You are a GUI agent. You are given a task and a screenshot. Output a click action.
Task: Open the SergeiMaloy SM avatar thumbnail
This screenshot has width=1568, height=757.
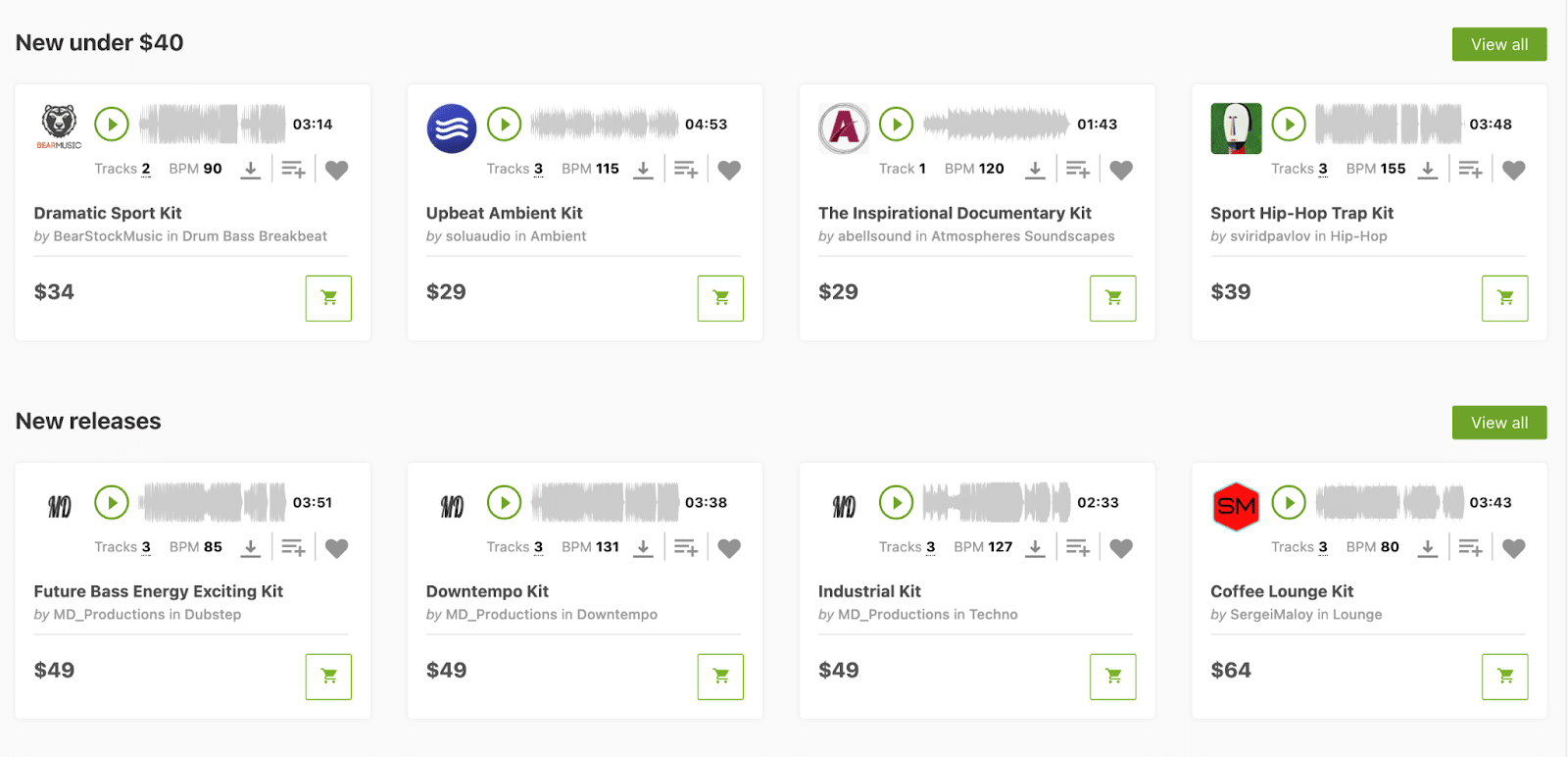pyautogui.click(x=1236, y=507)
